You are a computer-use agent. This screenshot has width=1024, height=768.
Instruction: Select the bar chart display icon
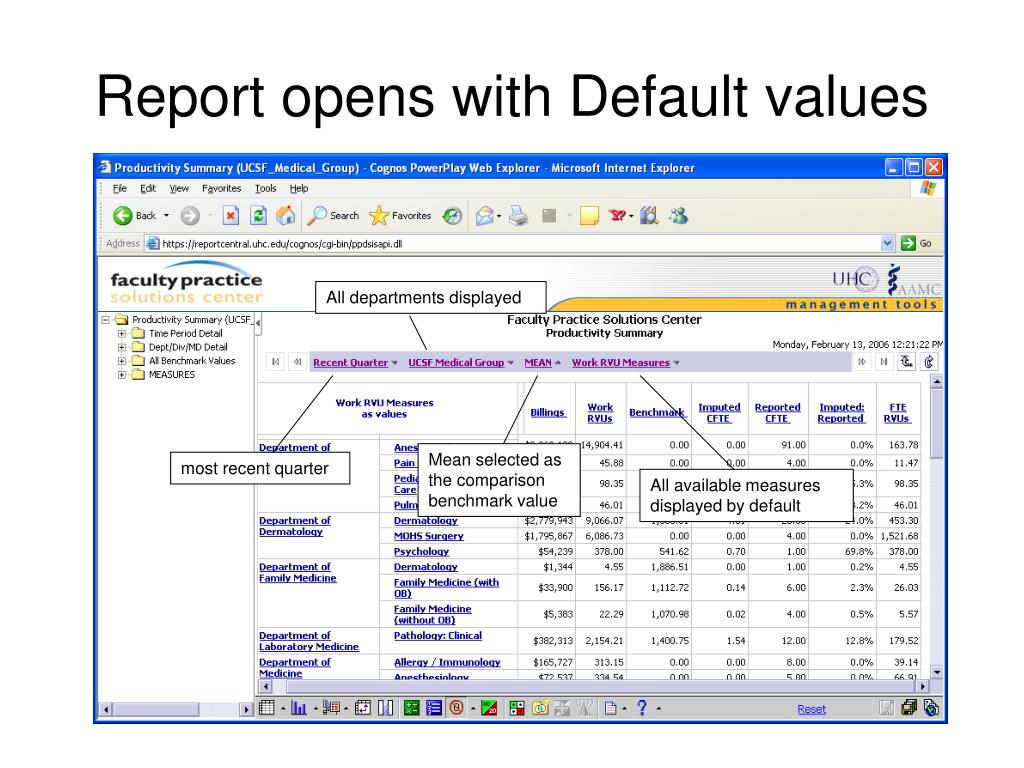[x=298, y=708]
